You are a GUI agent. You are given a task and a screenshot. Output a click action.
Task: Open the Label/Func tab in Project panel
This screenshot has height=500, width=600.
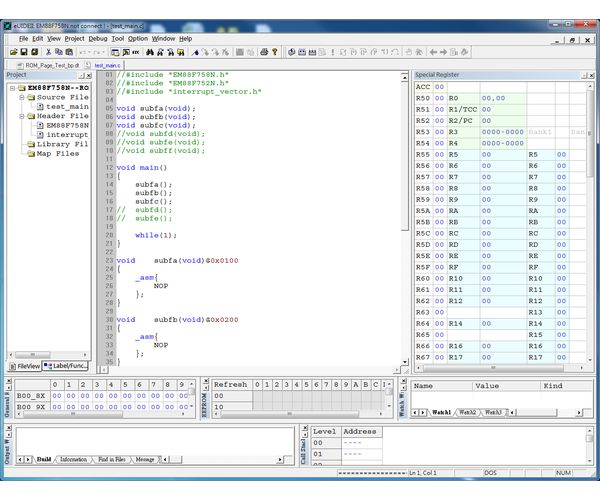(x=67, y=366)
